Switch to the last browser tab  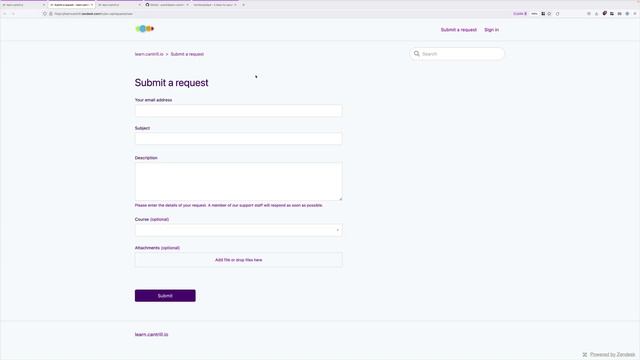215,5
